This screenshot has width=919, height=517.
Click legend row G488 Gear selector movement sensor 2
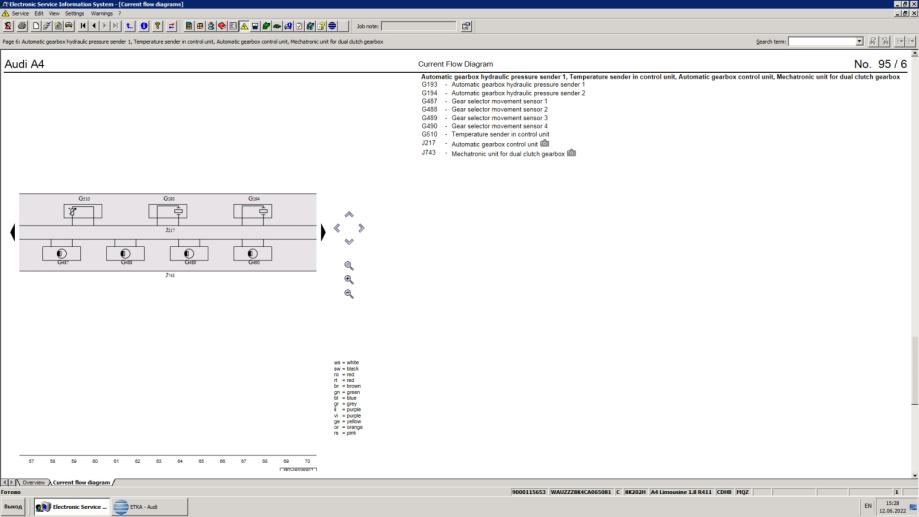click(484, 109)
